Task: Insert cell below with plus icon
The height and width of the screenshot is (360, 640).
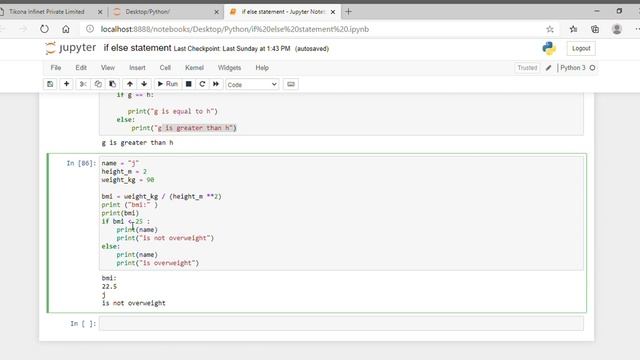Action: click(66, 84)
